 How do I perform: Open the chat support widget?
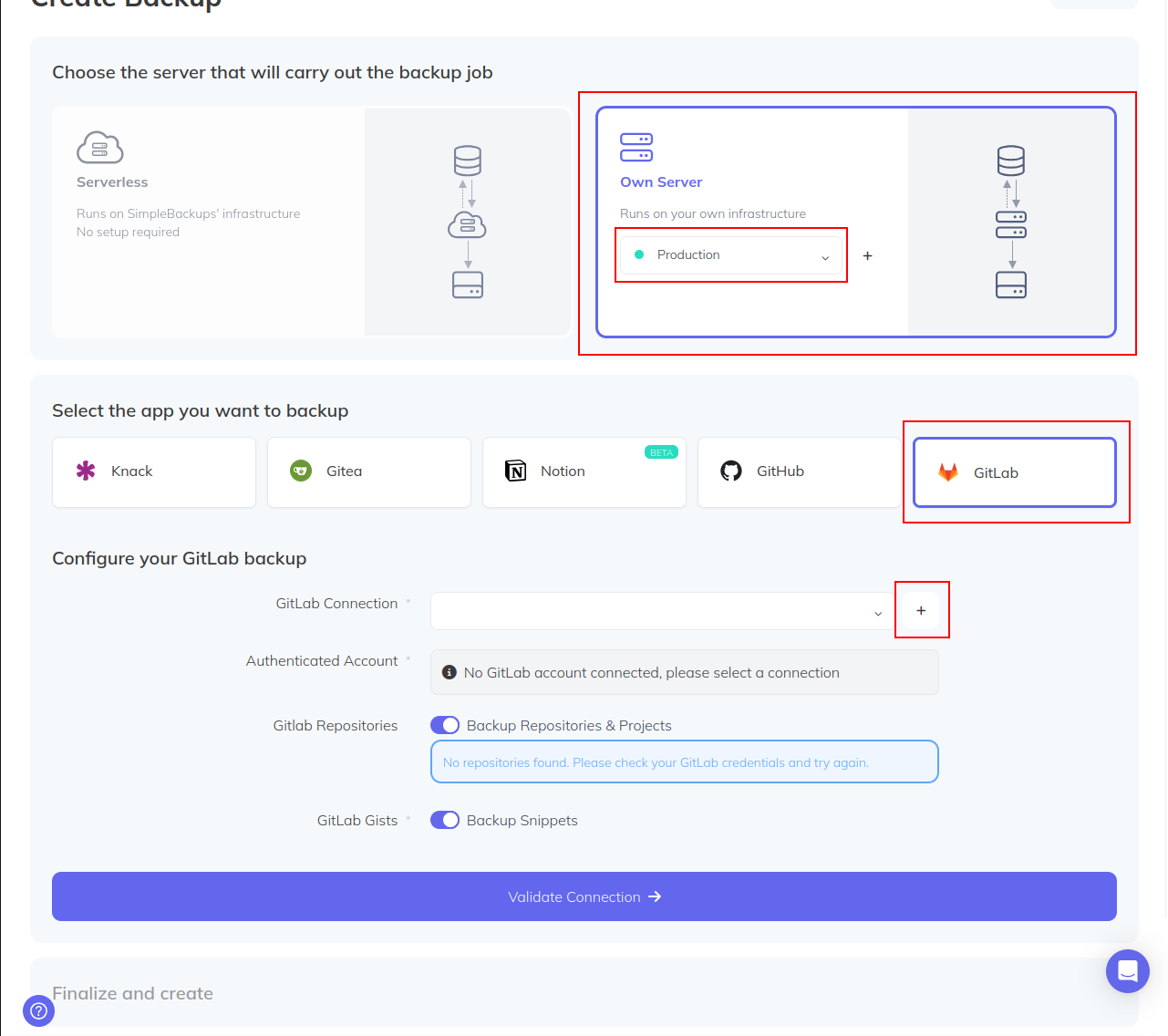[x=1128, y=971]
